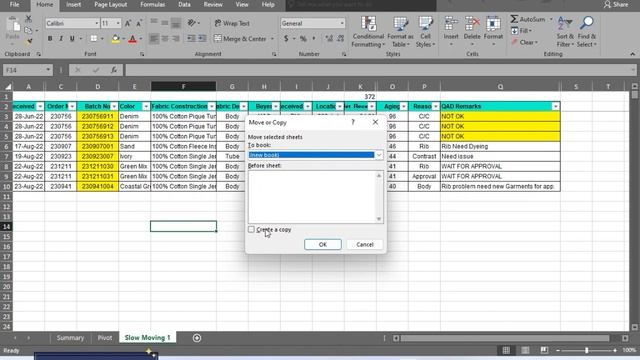
Task: Open Format as Table
Action: 400,32
